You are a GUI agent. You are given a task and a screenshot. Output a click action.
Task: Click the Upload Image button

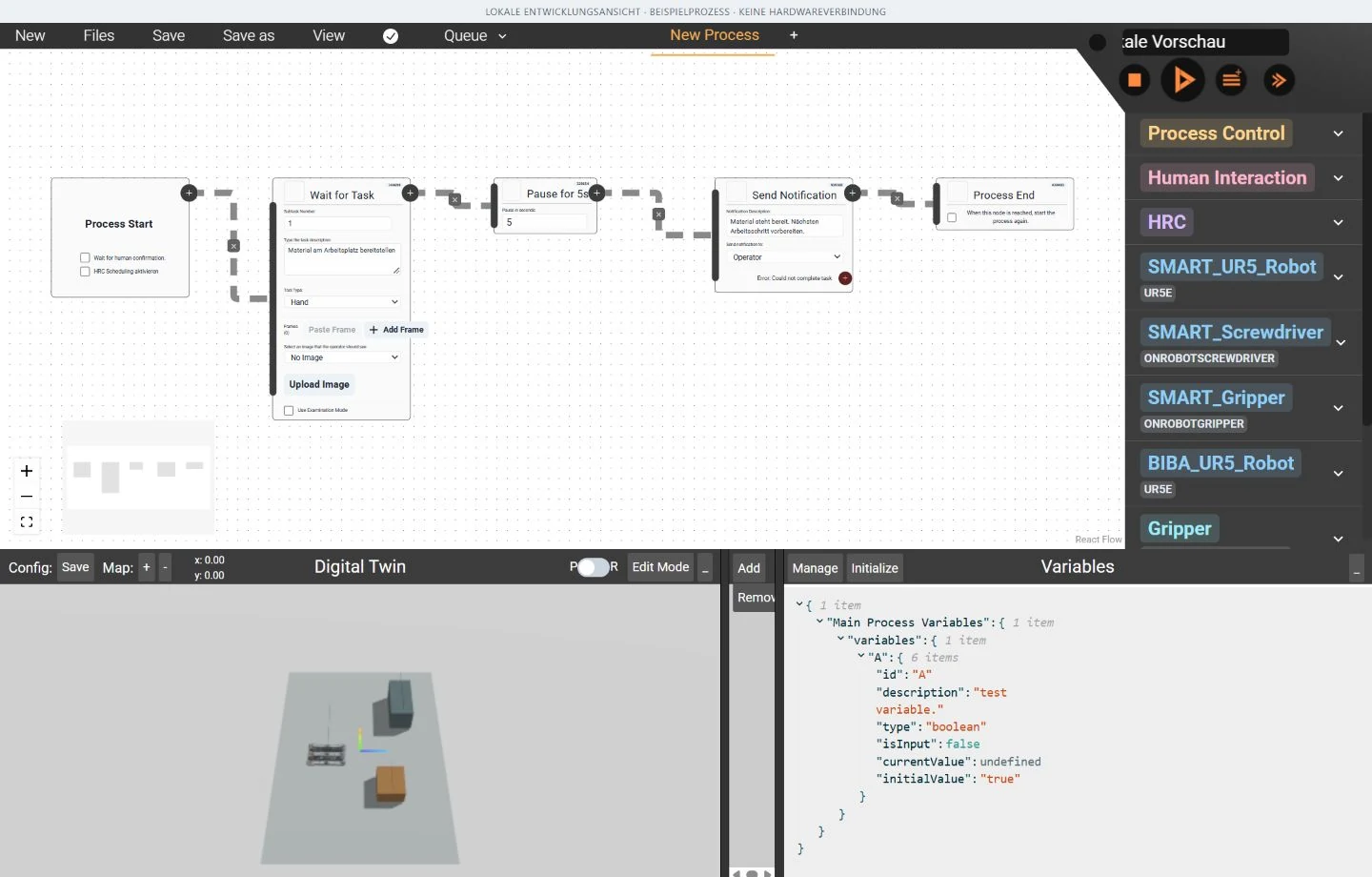pyautogui.click(x=320, y=385)
